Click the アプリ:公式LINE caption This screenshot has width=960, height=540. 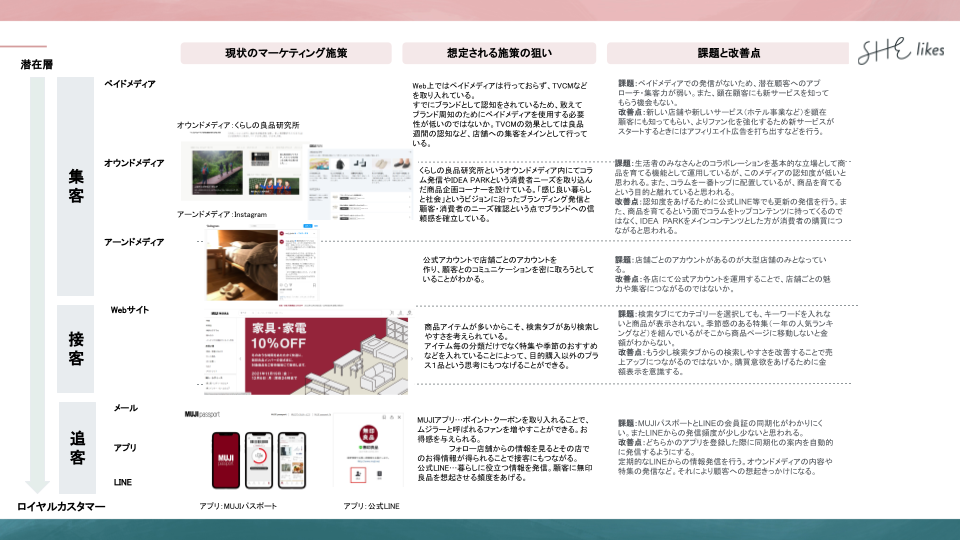371,506
